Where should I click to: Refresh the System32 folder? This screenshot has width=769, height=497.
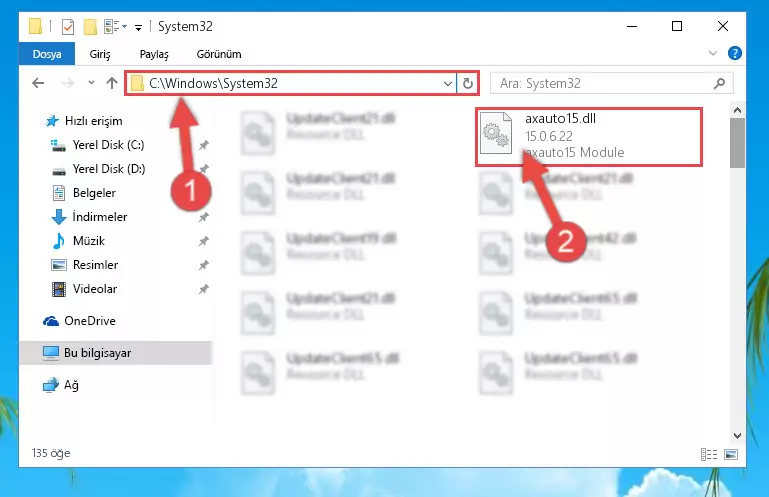pyautogui.click(x=468, y=83)
